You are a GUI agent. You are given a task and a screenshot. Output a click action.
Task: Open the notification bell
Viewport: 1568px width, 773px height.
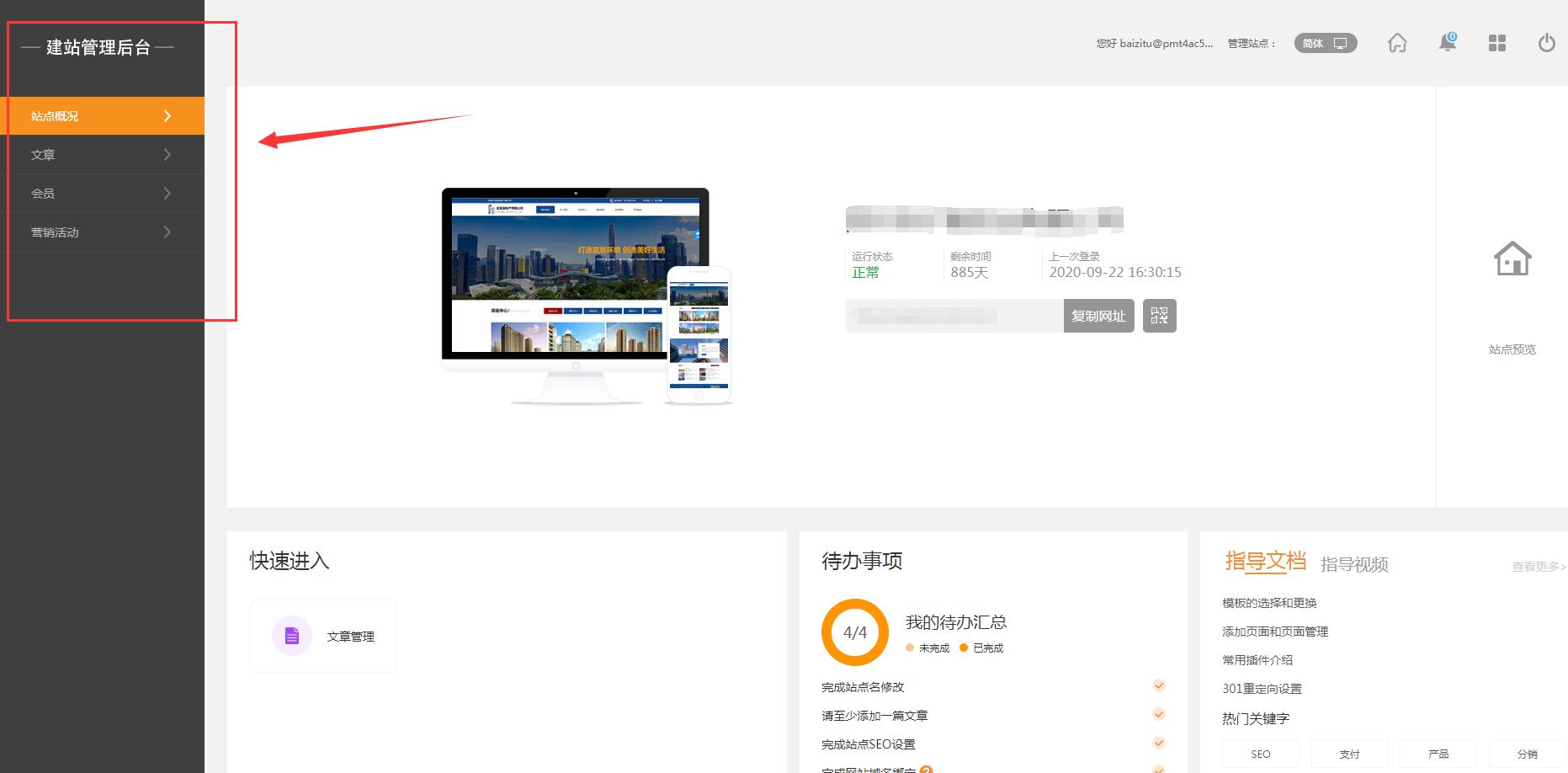point(1448,42)
